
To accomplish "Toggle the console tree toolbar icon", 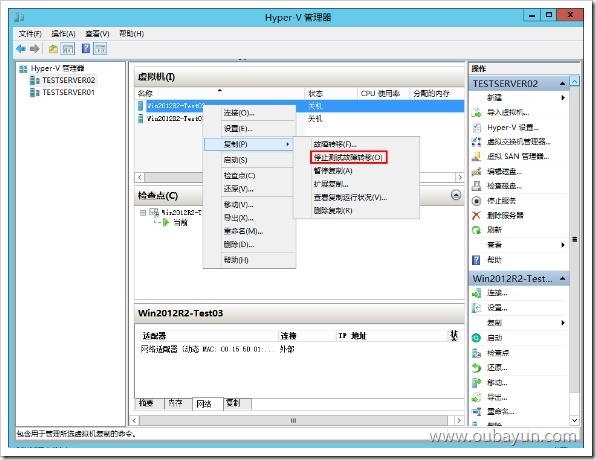I will (x=68, y=49).
